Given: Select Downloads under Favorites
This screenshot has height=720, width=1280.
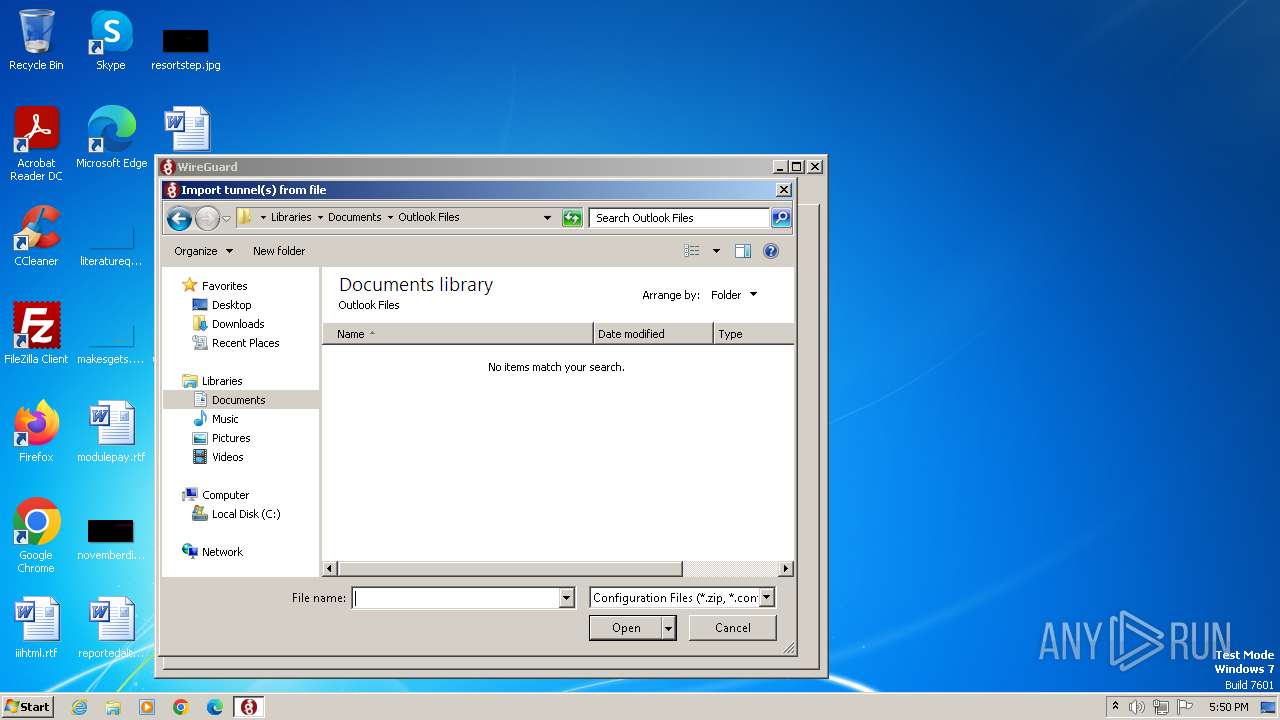Looking at the screenshot, I should click(238, 324).
